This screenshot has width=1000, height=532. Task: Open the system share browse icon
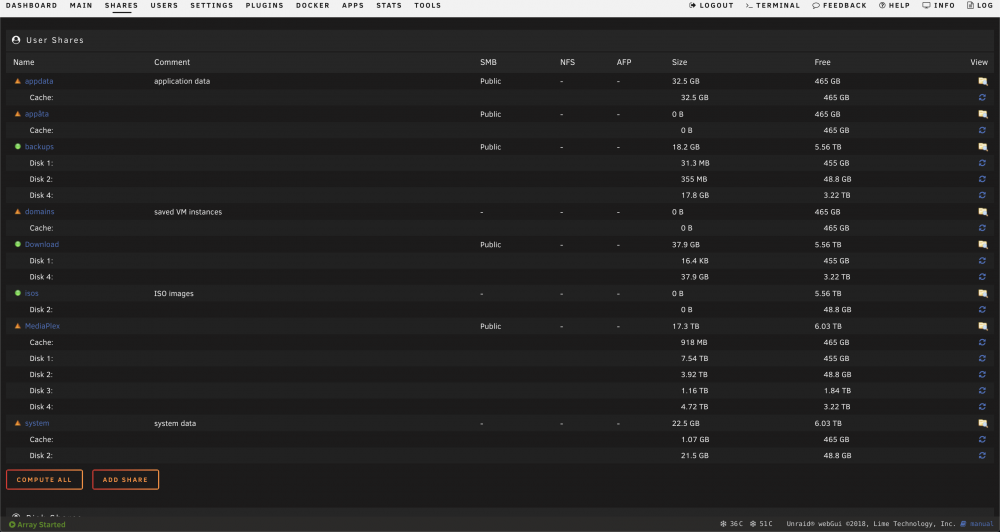[x=982, y=423]
